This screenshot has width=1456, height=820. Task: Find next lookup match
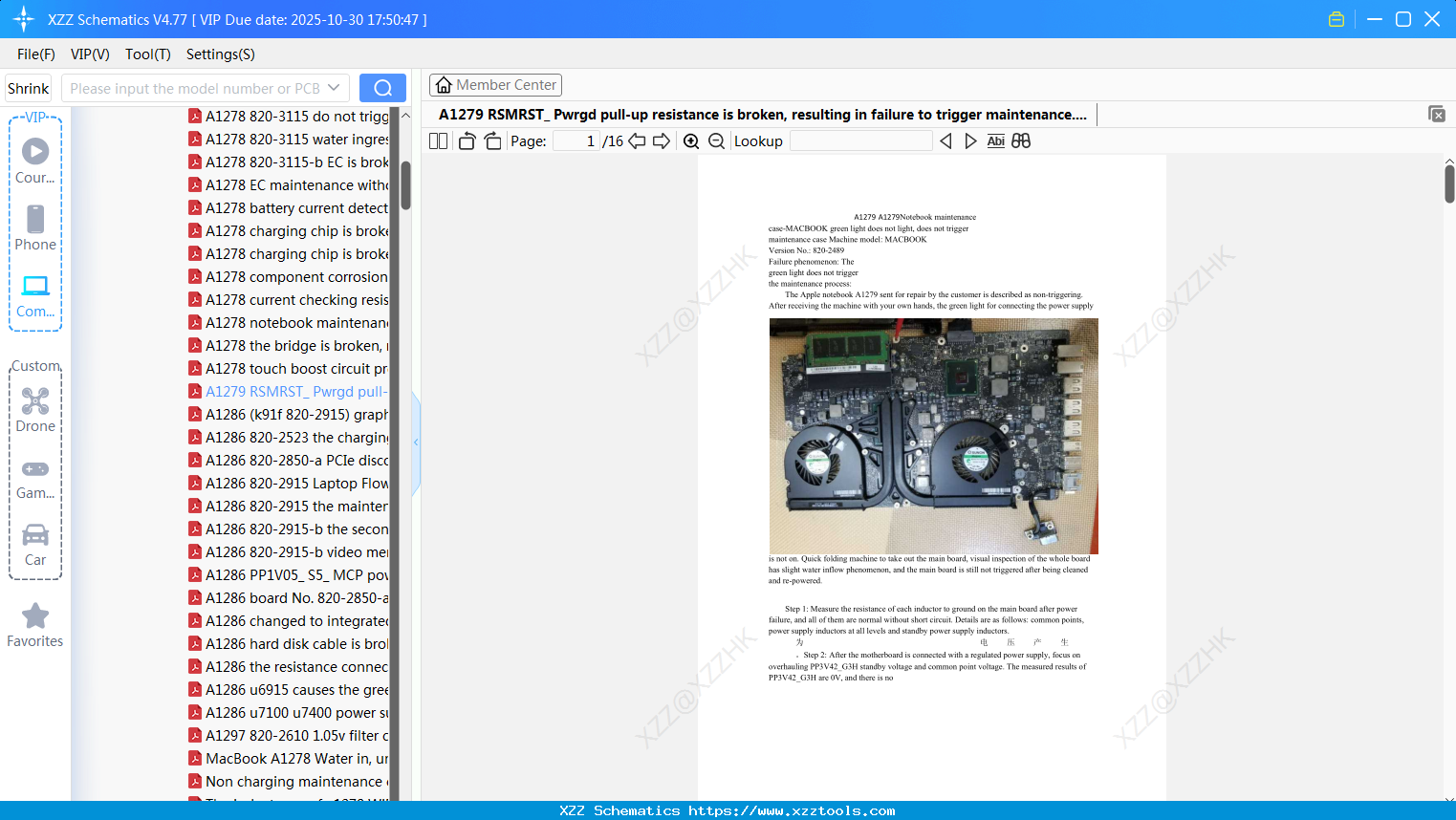970,141
